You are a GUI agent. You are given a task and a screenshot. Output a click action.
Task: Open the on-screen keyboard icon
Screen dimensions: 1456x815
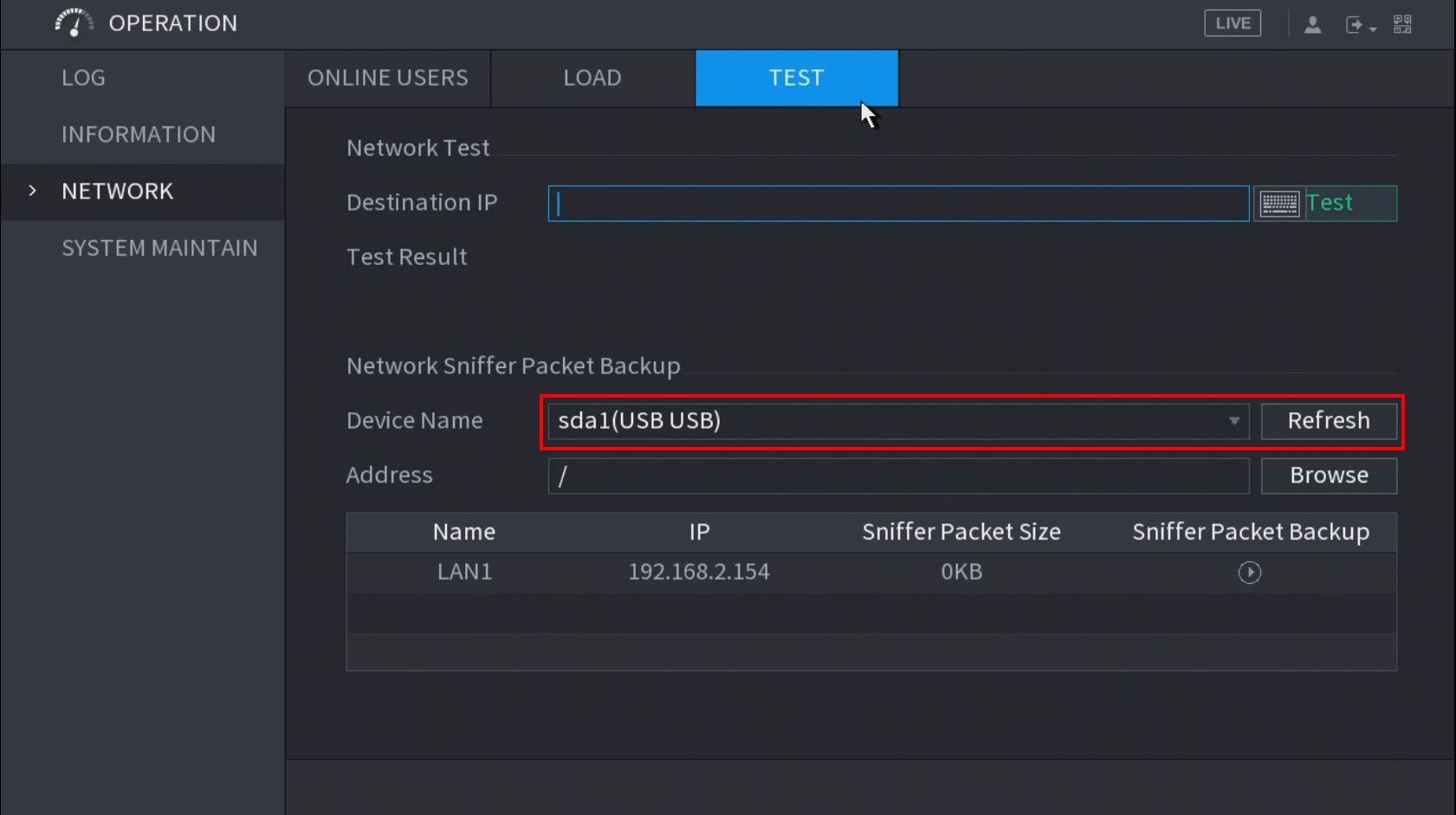1278,204
